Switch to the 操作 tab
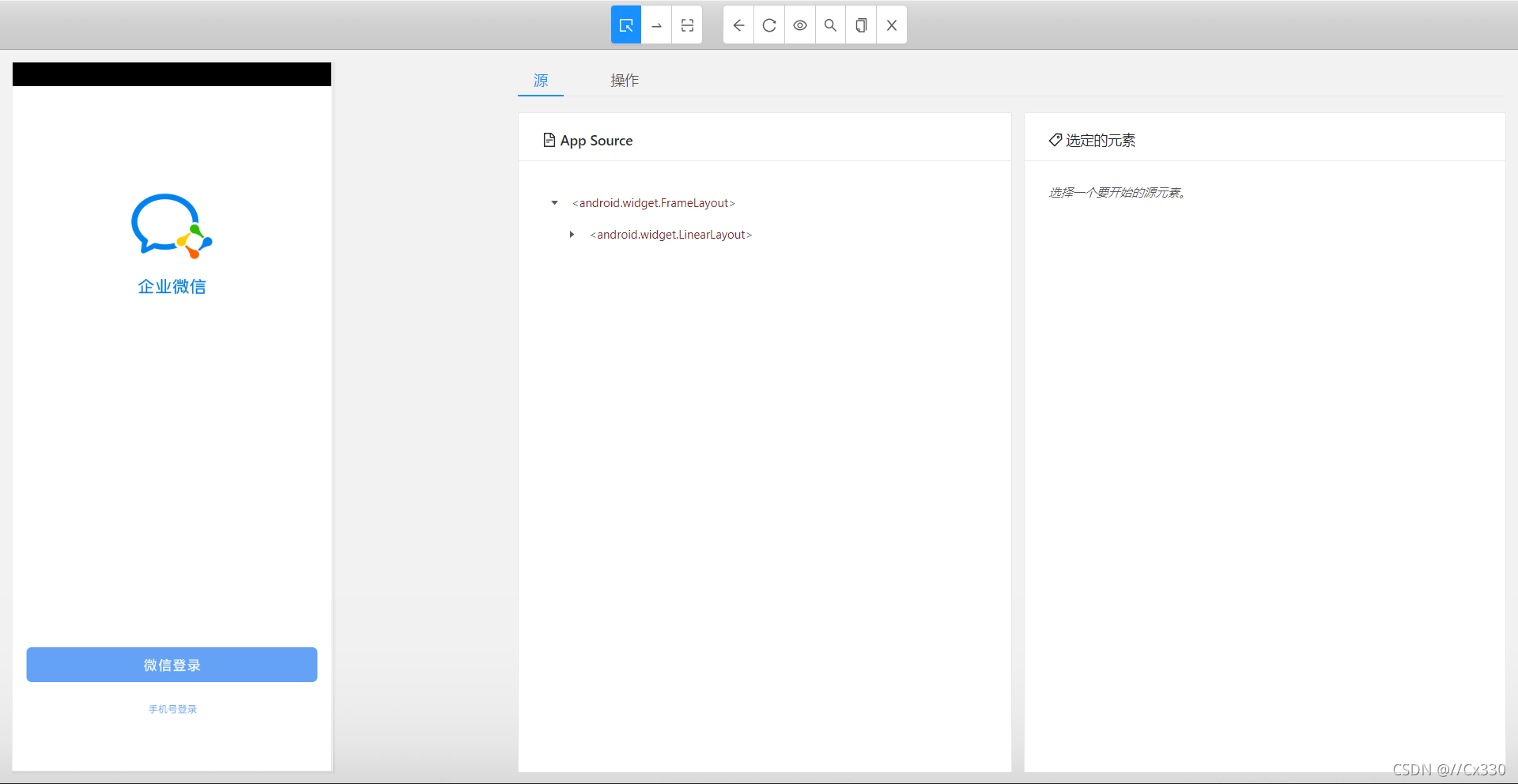 [x=625, y=81]
